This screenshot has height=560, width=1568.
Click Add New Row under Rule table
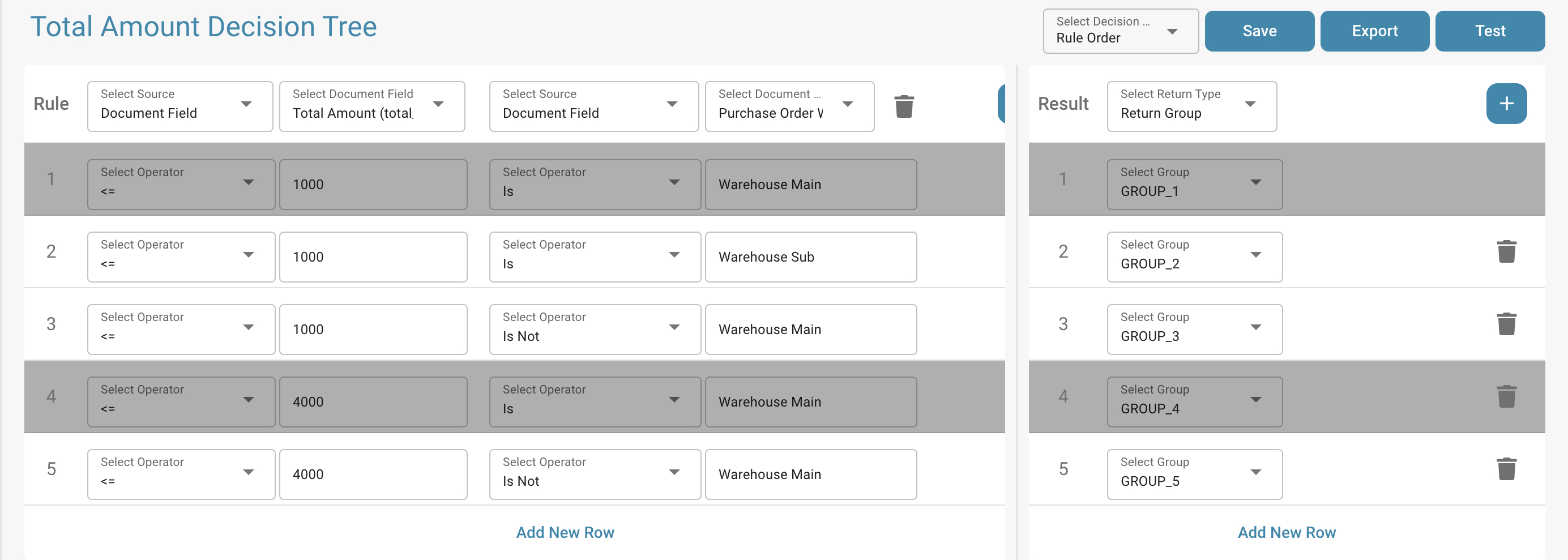click(x=565, y=532)
